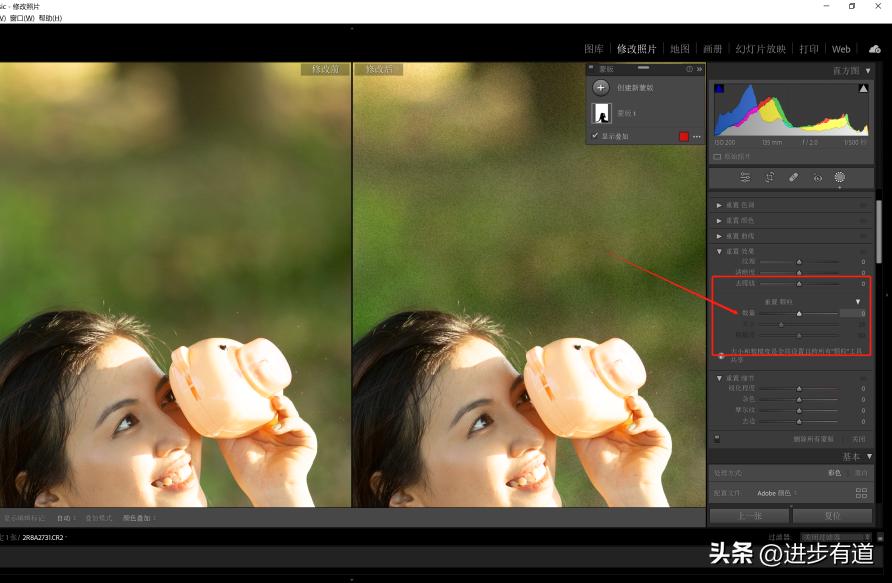Viewport: 892px width, 583px height.
Task: Click the 复位 button
Action: point(832,516)
